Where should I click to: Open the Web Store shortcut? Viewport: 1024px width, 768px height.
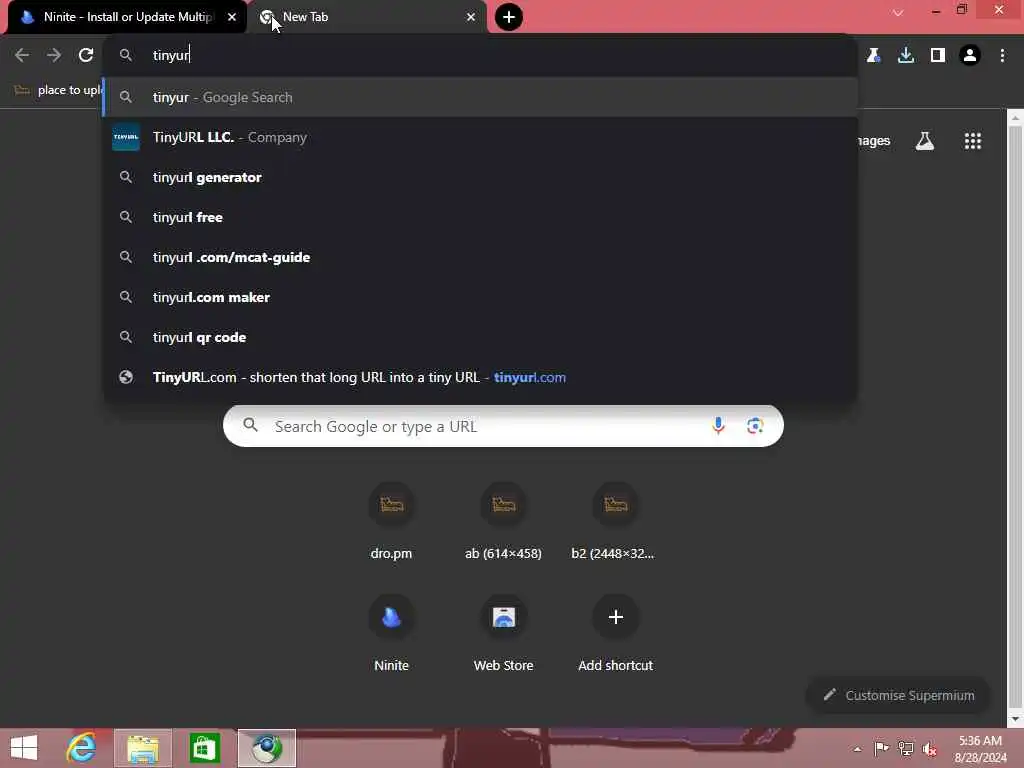coord(504,633)
